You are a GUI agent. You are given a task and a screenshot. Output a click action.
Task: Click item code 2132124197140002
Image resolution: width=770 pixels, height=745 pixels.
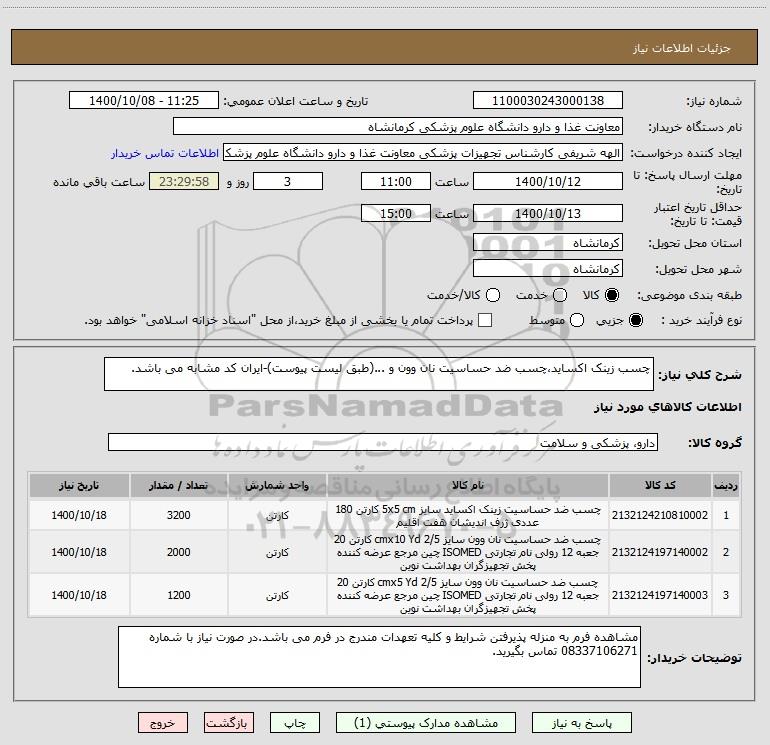pos(660,552)
